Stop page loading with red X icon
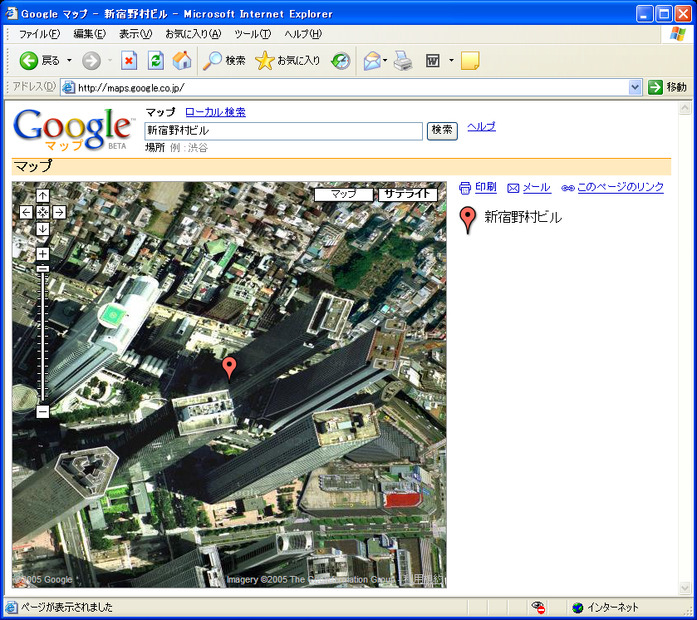This screenshot has width=697, height=620. (x=129, y=60)
